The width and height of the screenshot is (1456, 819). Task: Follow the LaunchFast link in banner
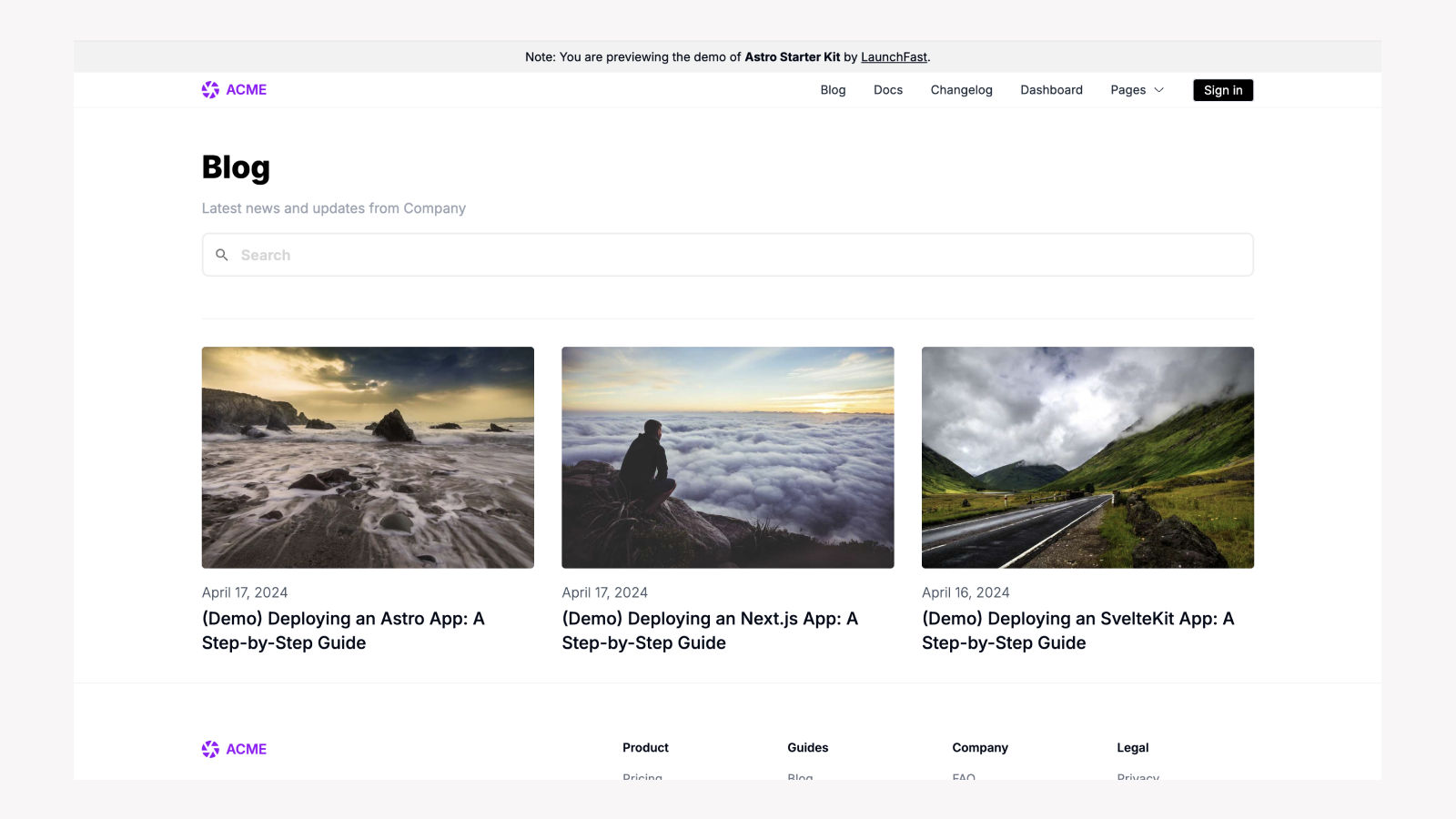(894, 56)
